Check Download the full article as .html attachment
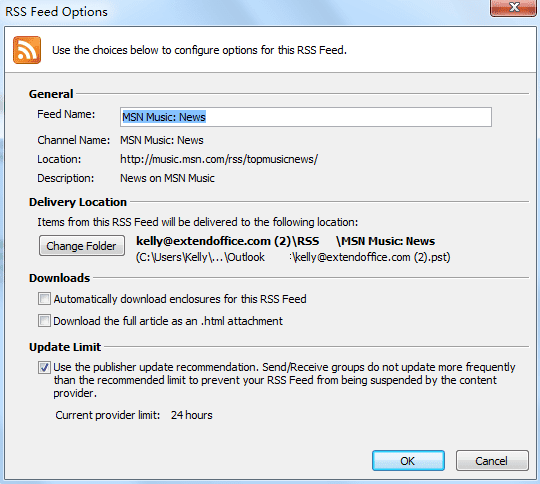The height and width of the screenshot is (484, 540). click(44, 321)
